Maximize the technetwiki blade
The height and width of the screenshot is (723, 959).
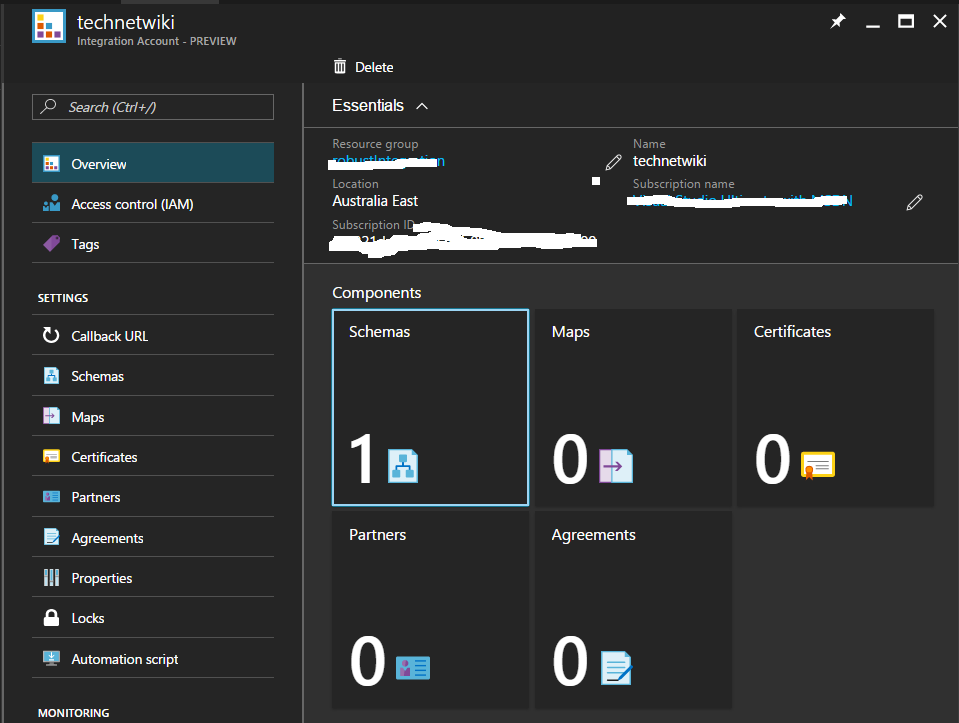coord(906,21)
